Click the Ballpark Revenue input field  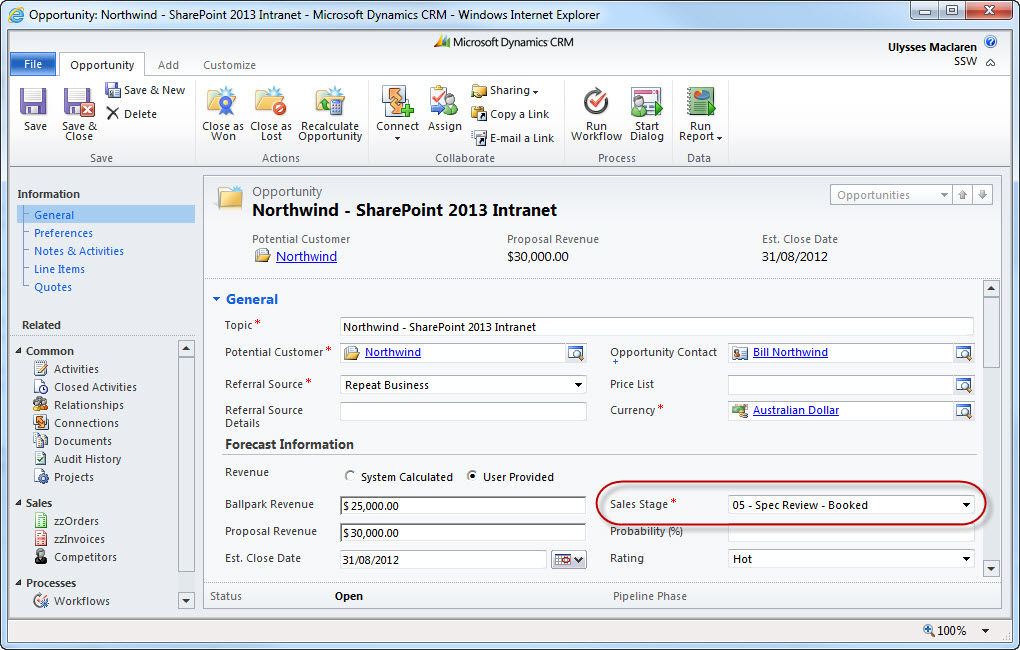(x=463, y=506)
